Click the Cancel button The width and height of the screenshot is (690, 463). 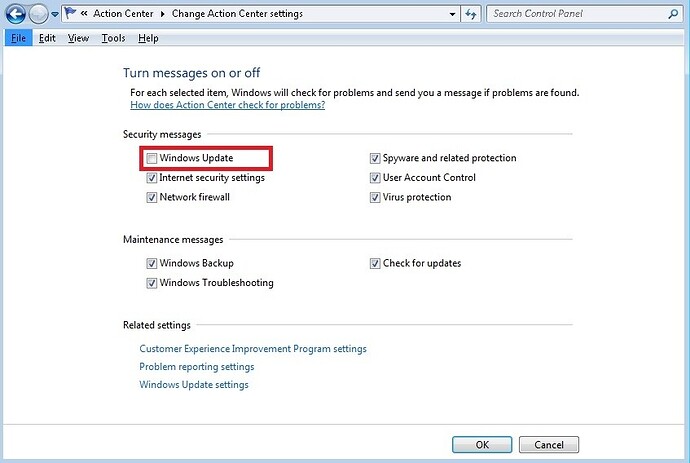(549, 445)
